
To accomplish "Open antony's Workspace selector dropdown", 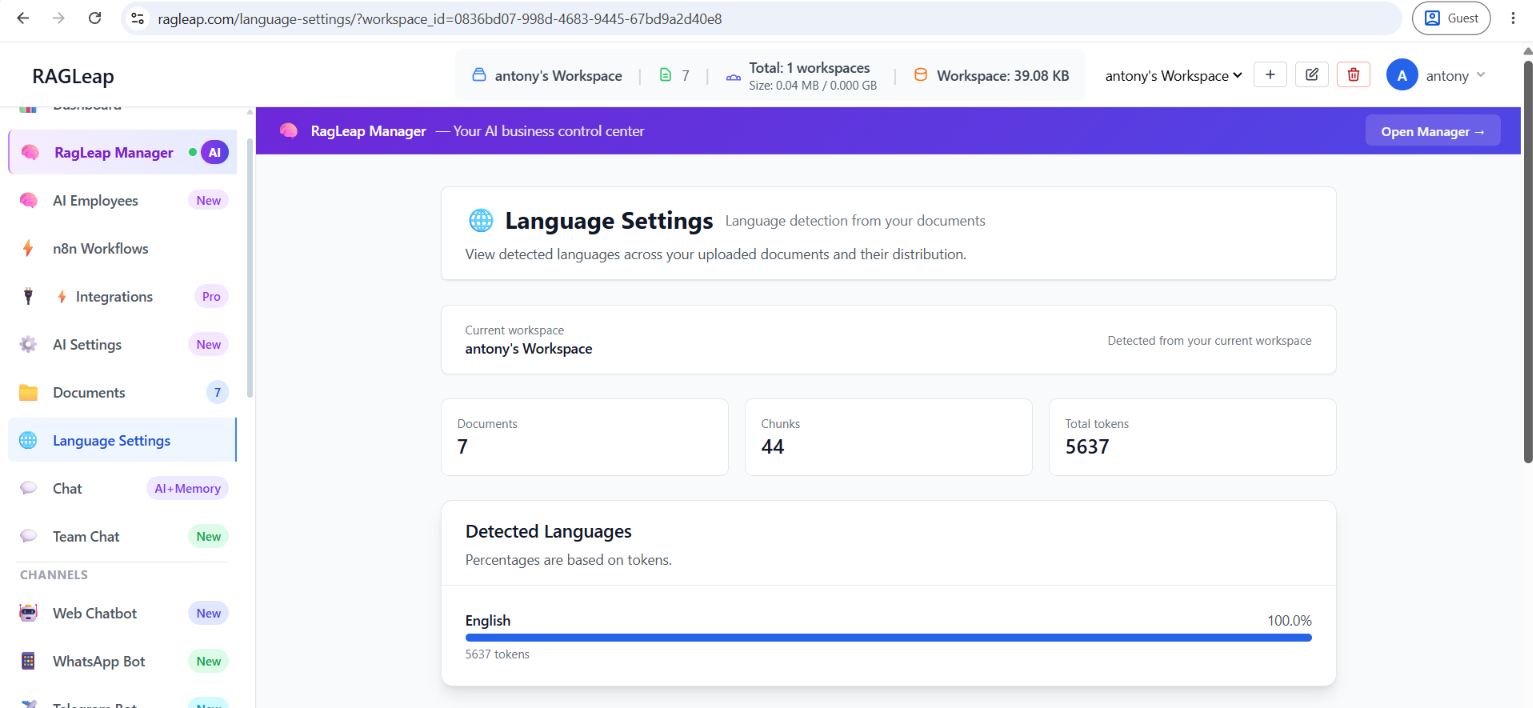I will click(x=1173, y=76).
